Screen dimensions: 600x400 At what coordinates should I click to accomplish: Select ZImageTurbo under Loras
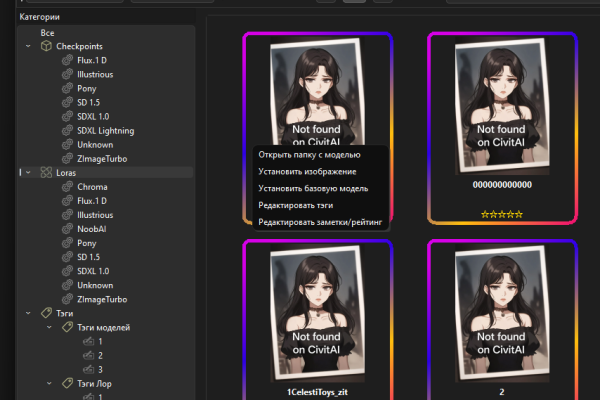[x=102, y=299]
